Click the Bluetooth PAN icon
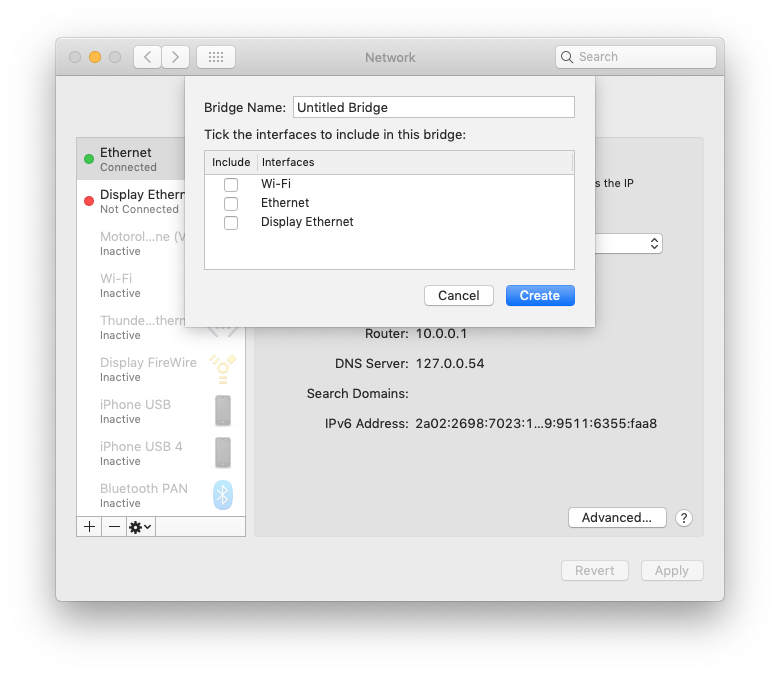 tap(223, 495)
